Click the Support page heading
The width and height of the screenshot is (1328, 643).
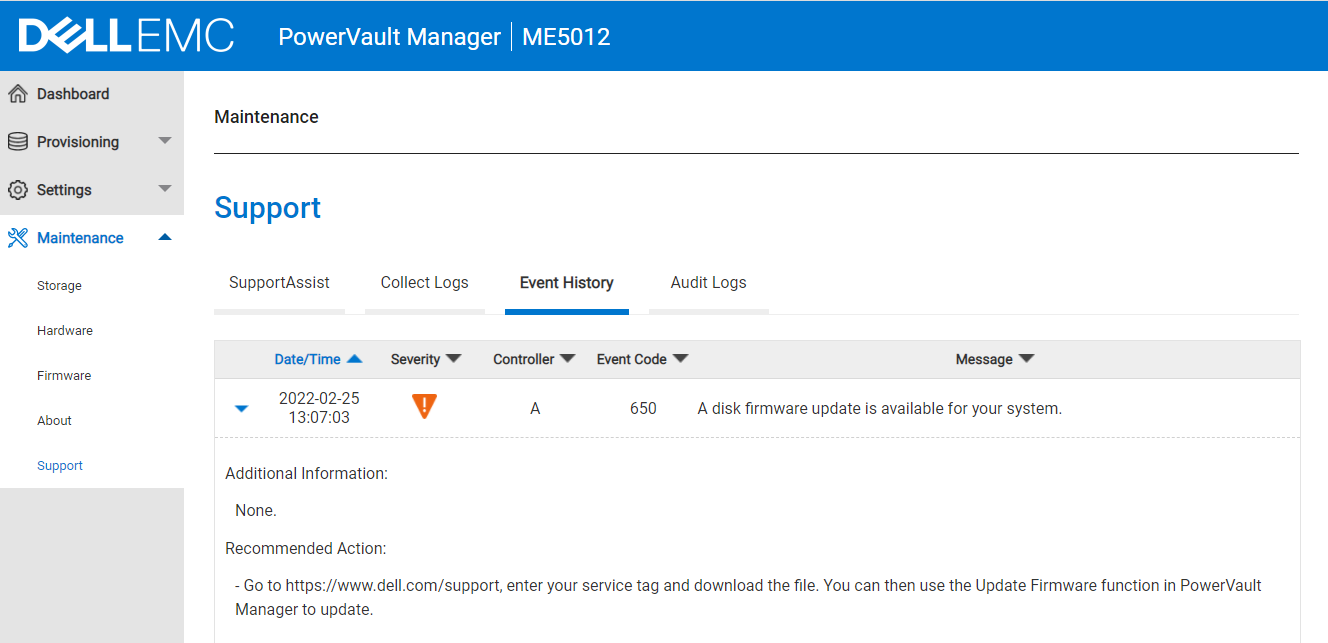click(267, 208)
